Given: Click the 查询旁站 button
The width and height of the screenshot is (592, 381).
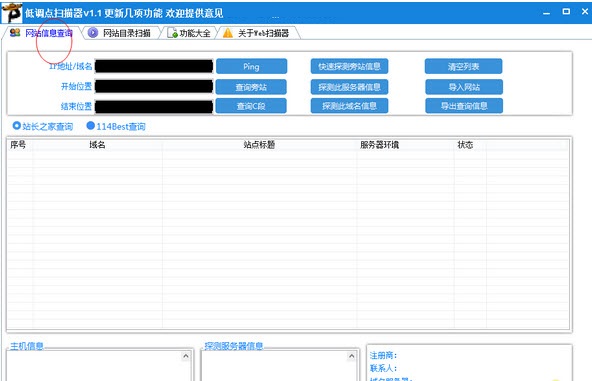Looking at the screenshot, I should click(251, 87).
